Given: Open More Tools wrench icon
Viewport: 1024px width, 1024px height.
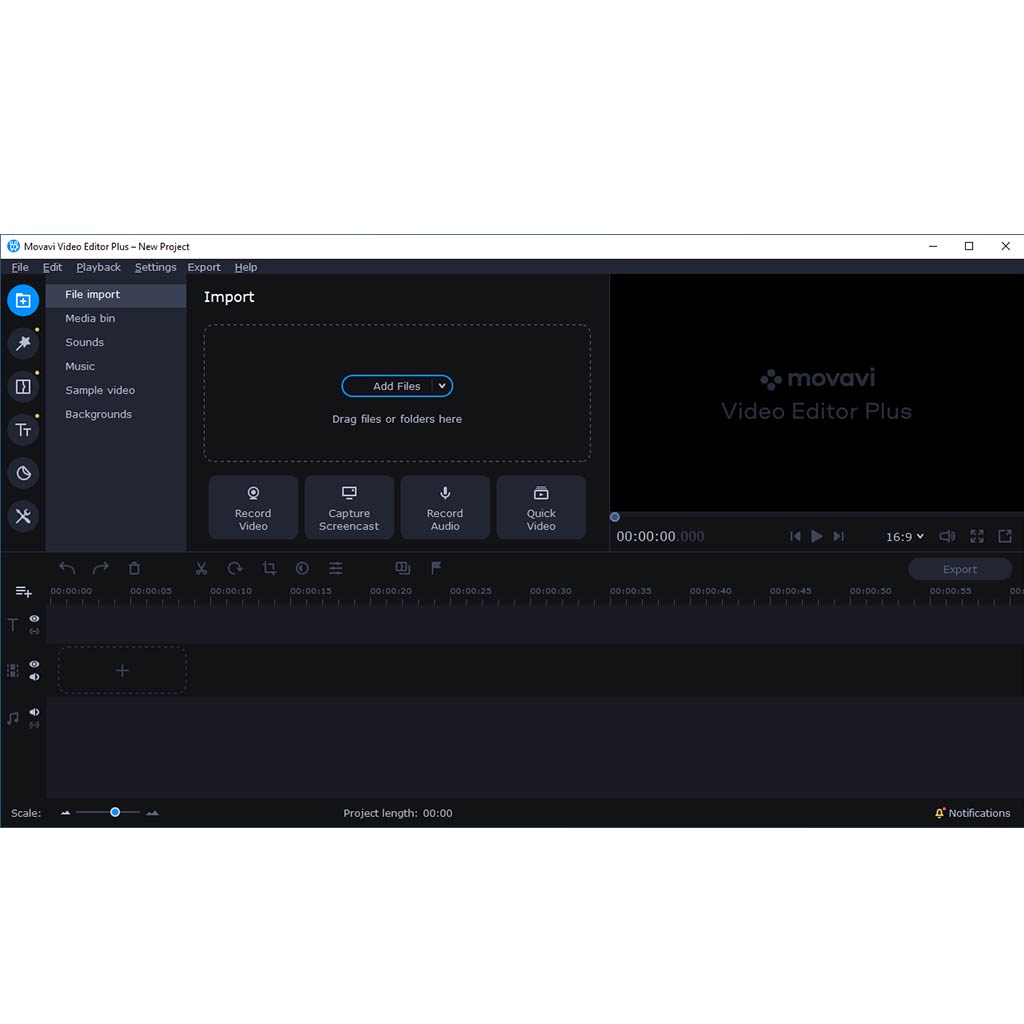Looking at the screenshot, I should pyautogui.click(x=23, y=516).
